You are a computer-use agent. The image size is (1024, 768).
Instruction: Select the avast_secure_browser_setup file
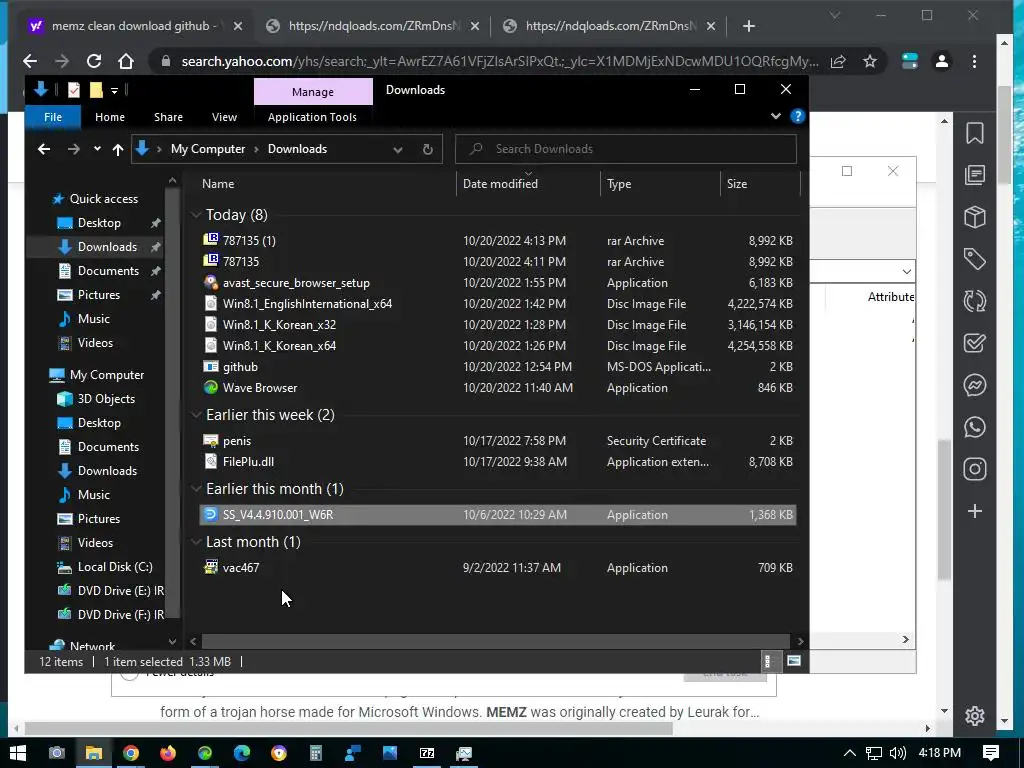click(497, 283)
